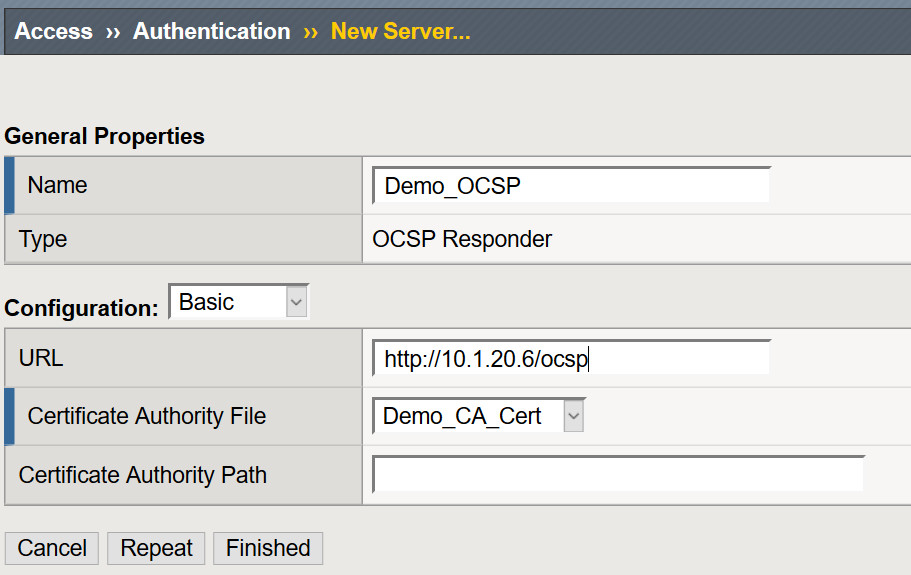Image resolution: width=911 pixels, height=575 pixels.
Task: Click the Configuration dropdown chevron
Action: [x=296, y=302]
